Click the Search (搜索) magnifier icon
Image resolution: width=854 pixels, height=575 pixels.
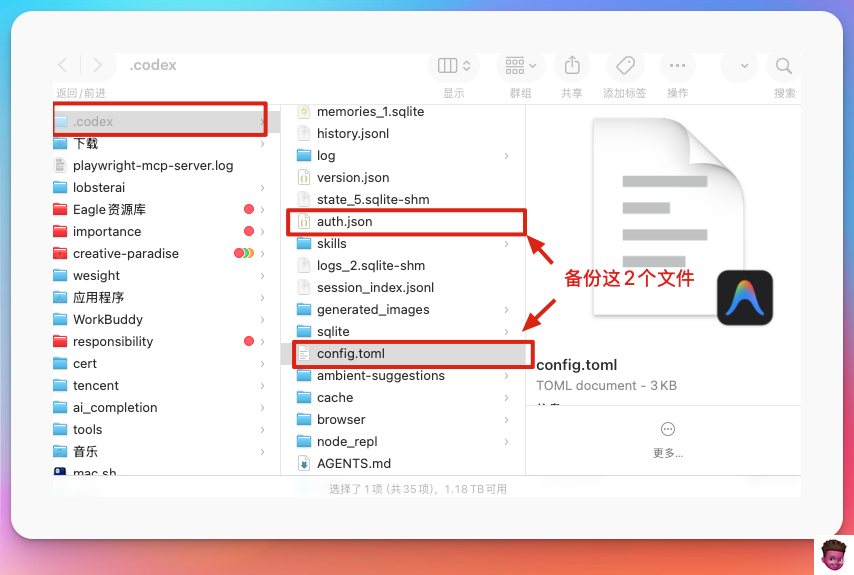(784, 66)
